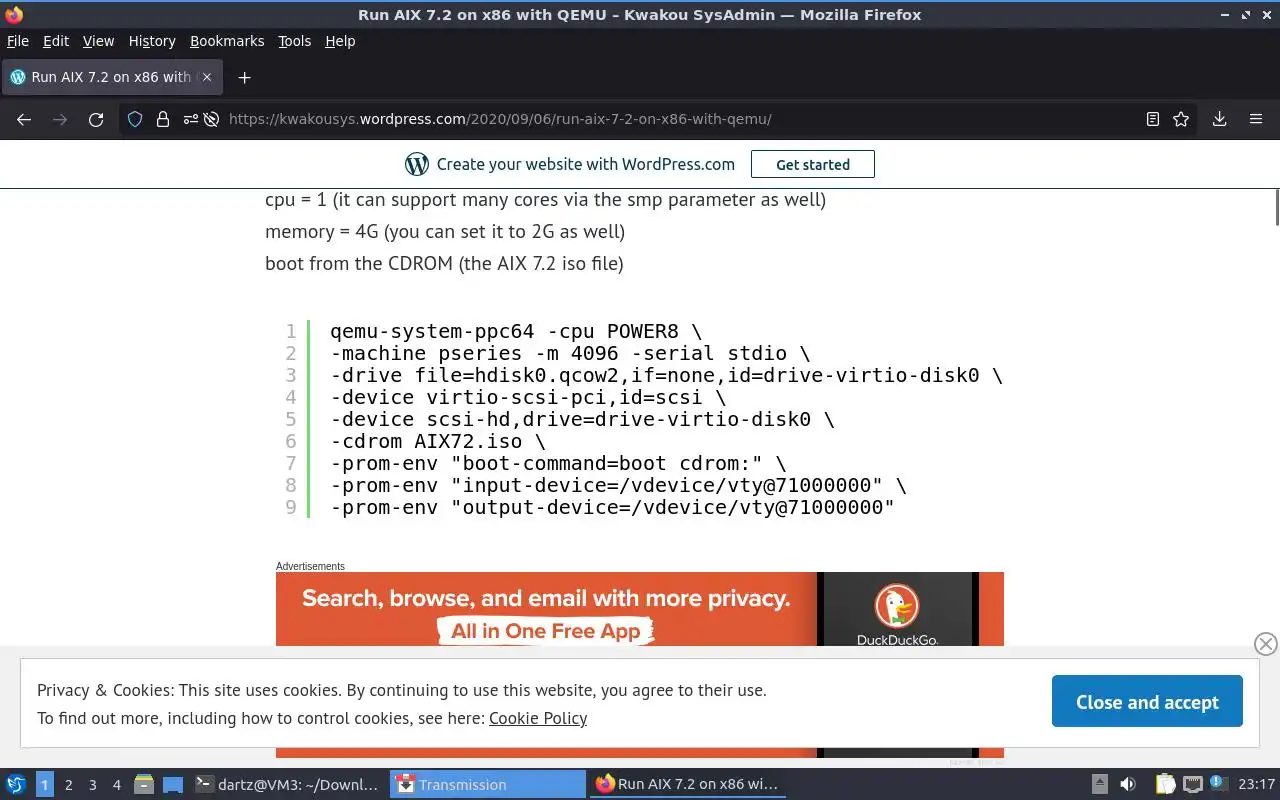Switch to workspace 1

(44, 784)
